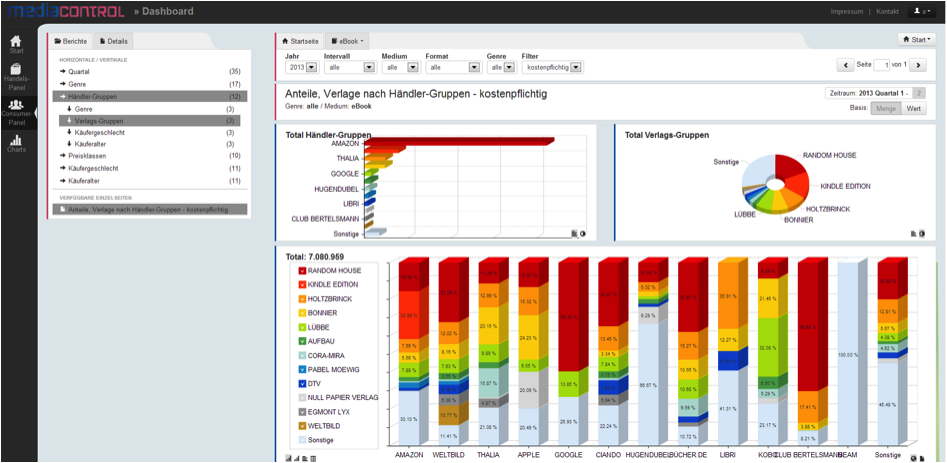Click the bar chart icon under Total Verlags-Gruppen
947x463 pixels.
coord(914,234)
